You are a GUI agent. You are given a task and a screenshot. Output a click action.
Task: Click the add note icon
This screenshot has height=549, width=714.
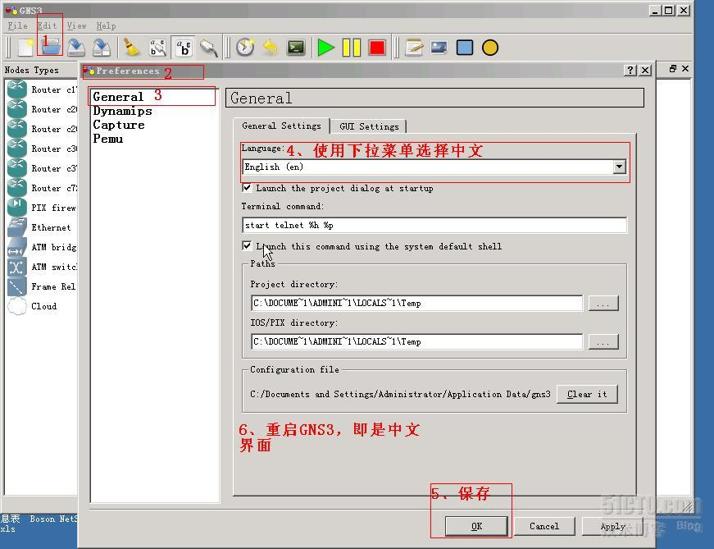click(x=414, y=47)
